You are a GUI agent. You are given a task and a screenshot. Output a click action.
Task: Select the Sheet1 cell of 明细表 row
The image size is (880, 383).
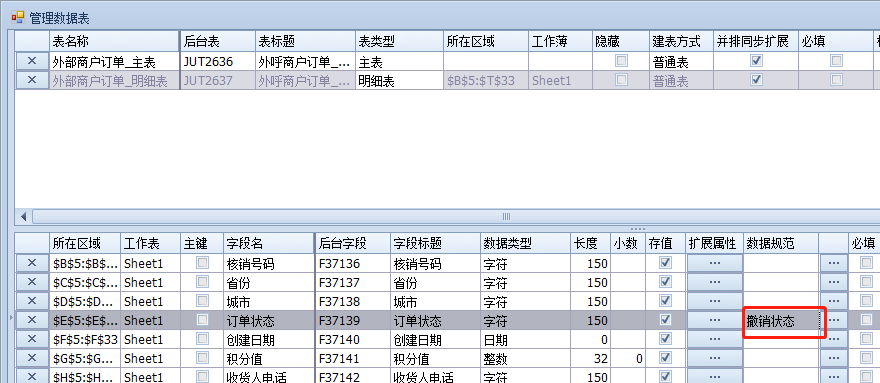coord(560,80)
